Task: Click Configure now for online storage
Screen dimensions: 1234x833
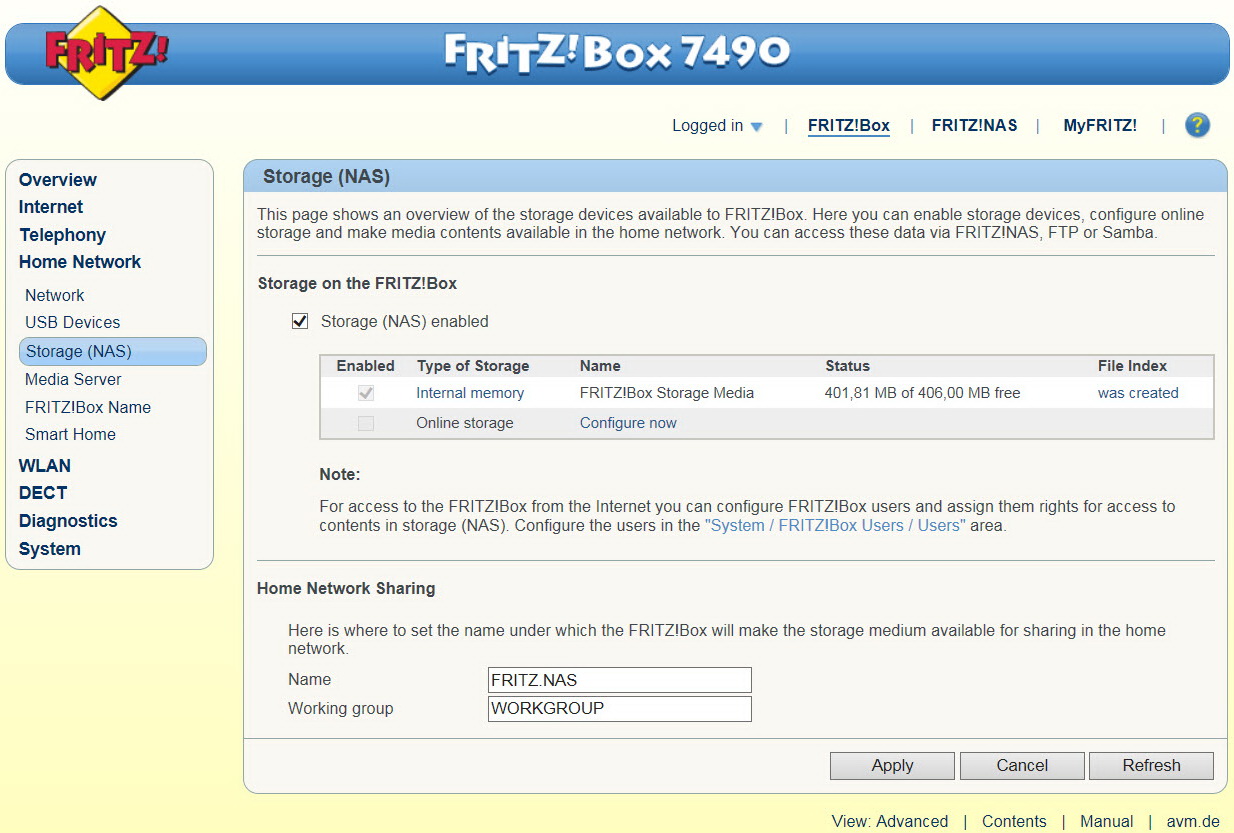Action: coord(628,423)
